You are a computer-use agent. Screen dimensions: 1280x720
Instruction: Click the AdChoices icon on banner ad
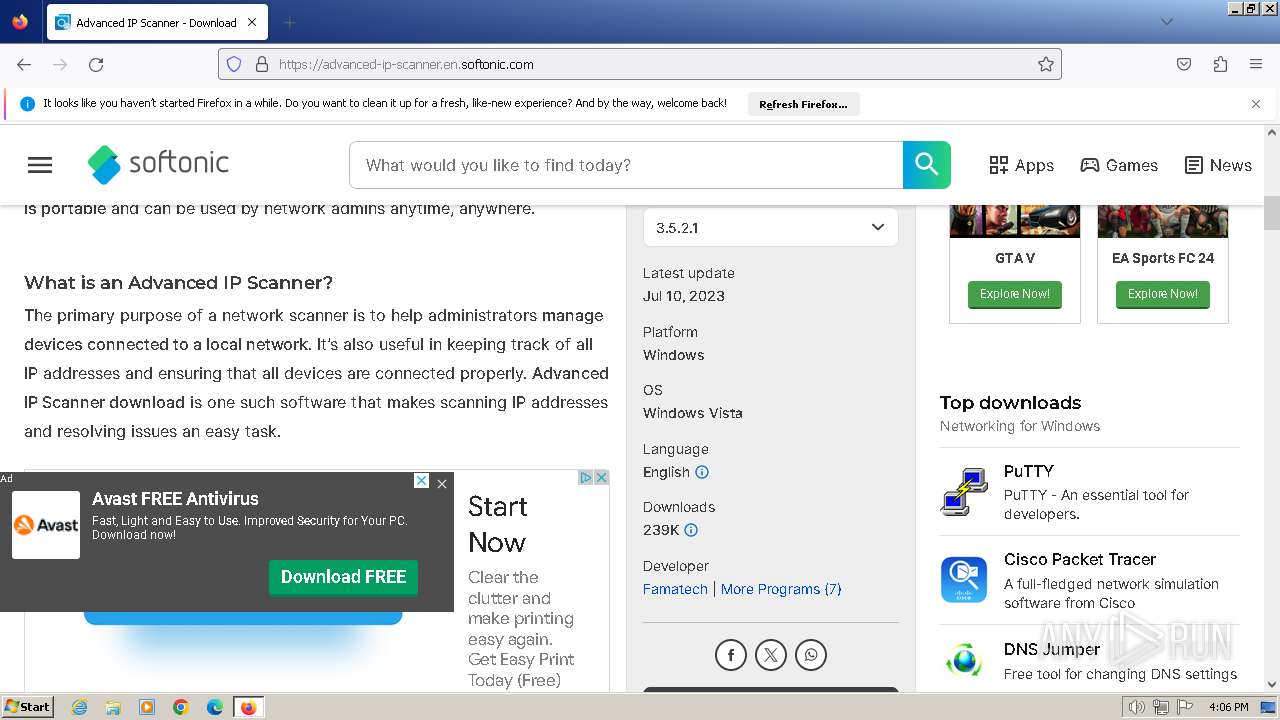pyautogui.click(x=587, y=477)
